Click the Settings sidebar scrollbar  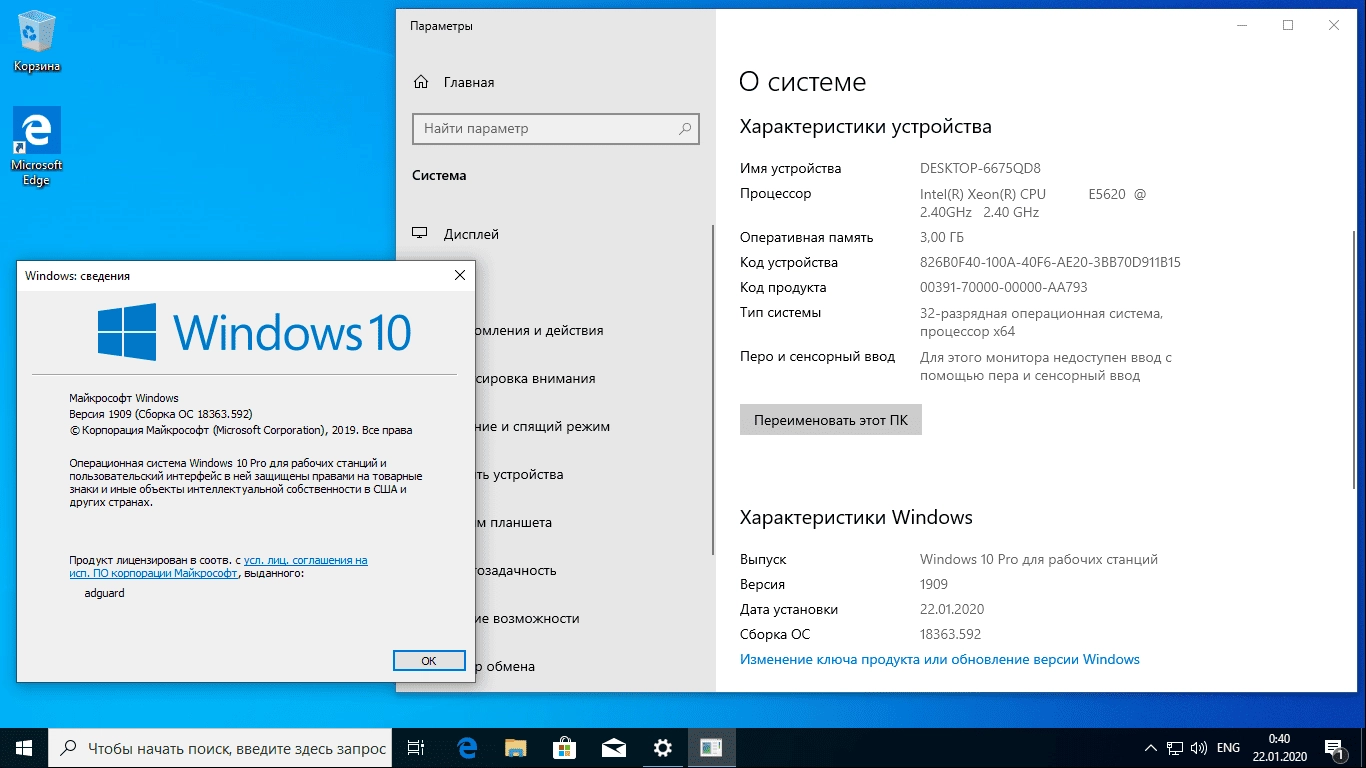(x=712, y=390)
